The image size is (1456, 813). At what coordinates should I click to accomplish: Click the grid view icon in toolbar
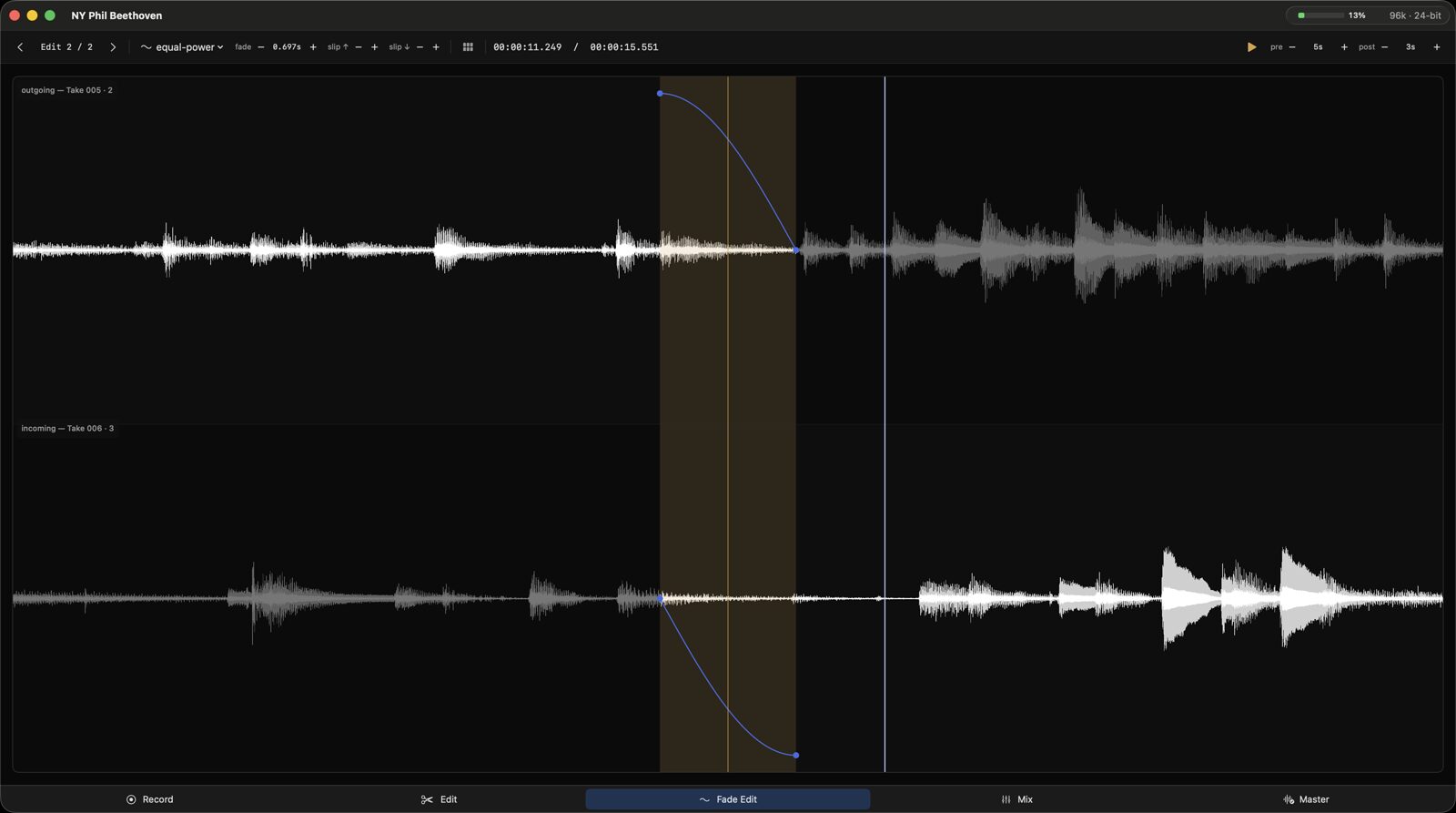coord(468,47)
